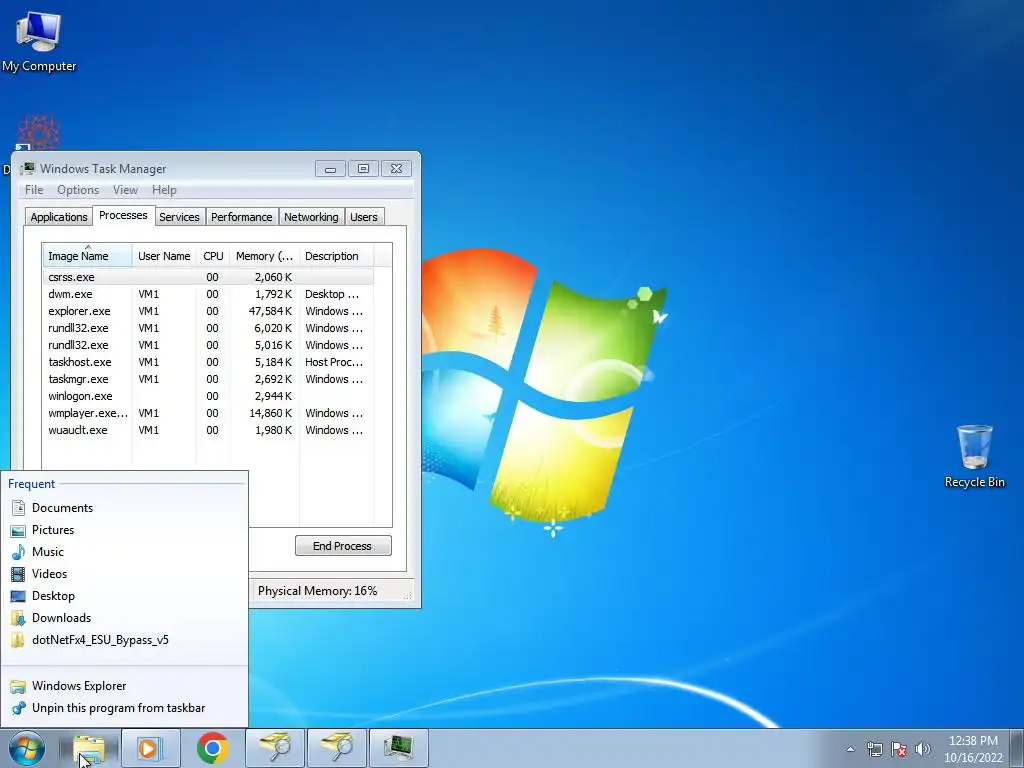This screenshot has height=768, width=1024.
Task: Minimize the Task Manager window
Action: coord(330,169)
